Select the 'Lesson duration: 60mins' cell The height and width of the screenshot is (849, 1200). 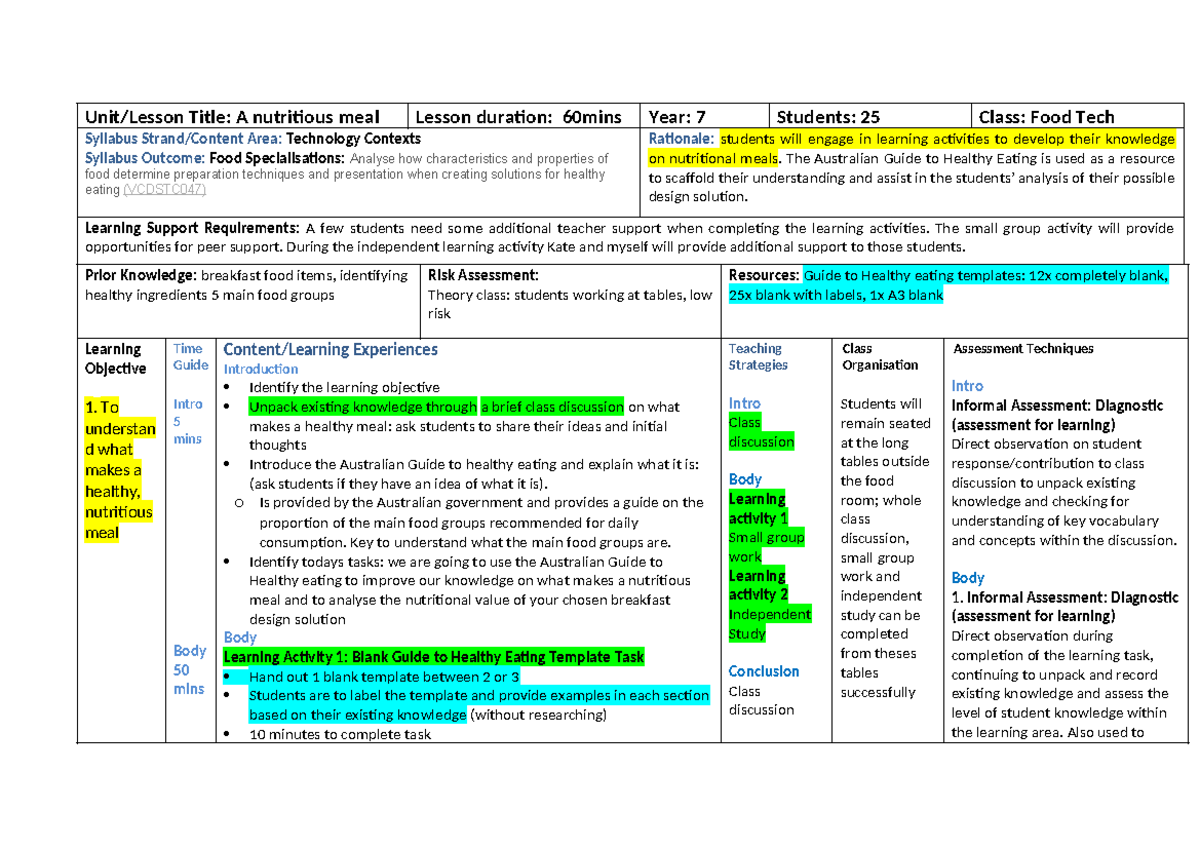click(524, 117)
